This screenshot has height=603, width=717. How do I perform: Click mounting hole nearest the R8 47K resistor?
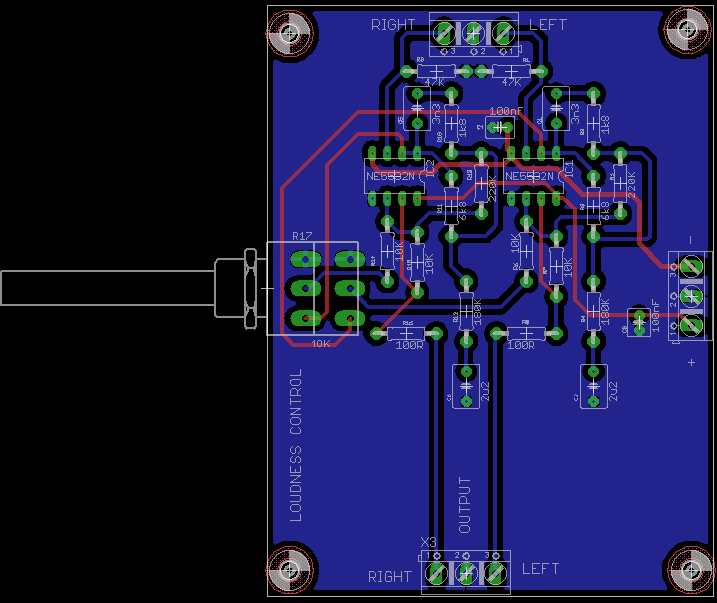(x=289, y=32)
